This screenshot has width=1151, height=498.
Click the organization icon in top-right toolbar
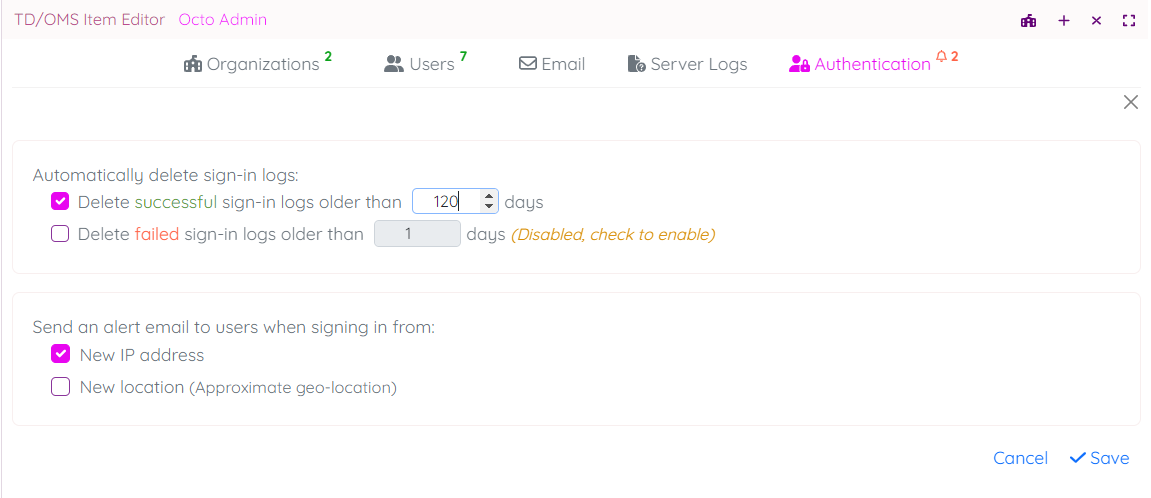click(x=1028, y=20)
